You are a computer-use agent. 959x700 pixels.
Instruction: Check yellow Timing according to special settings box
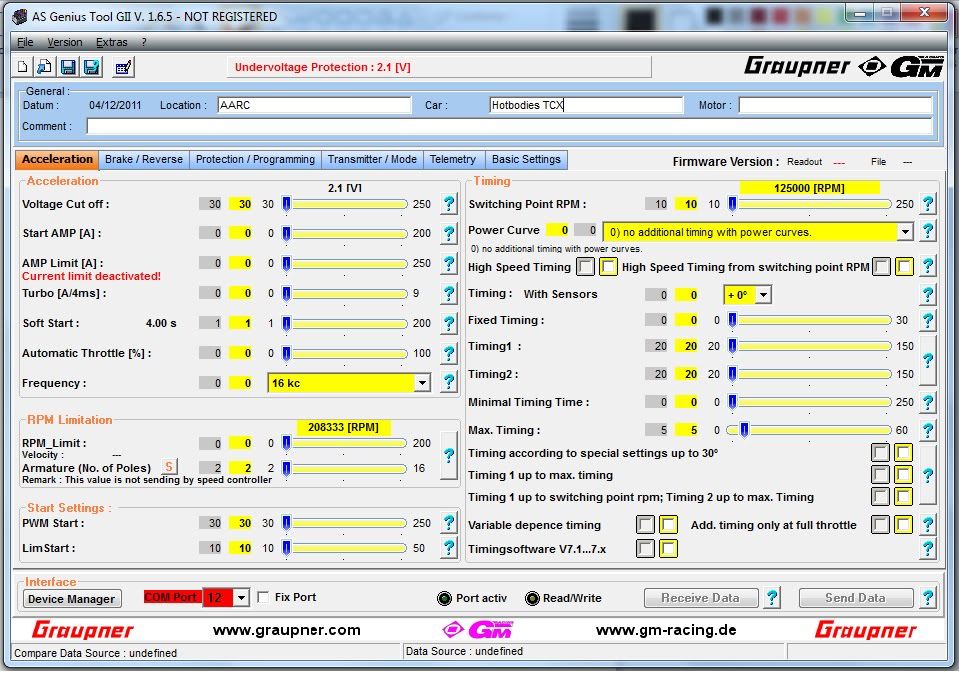pyautogui.click(x=903, y=452)
